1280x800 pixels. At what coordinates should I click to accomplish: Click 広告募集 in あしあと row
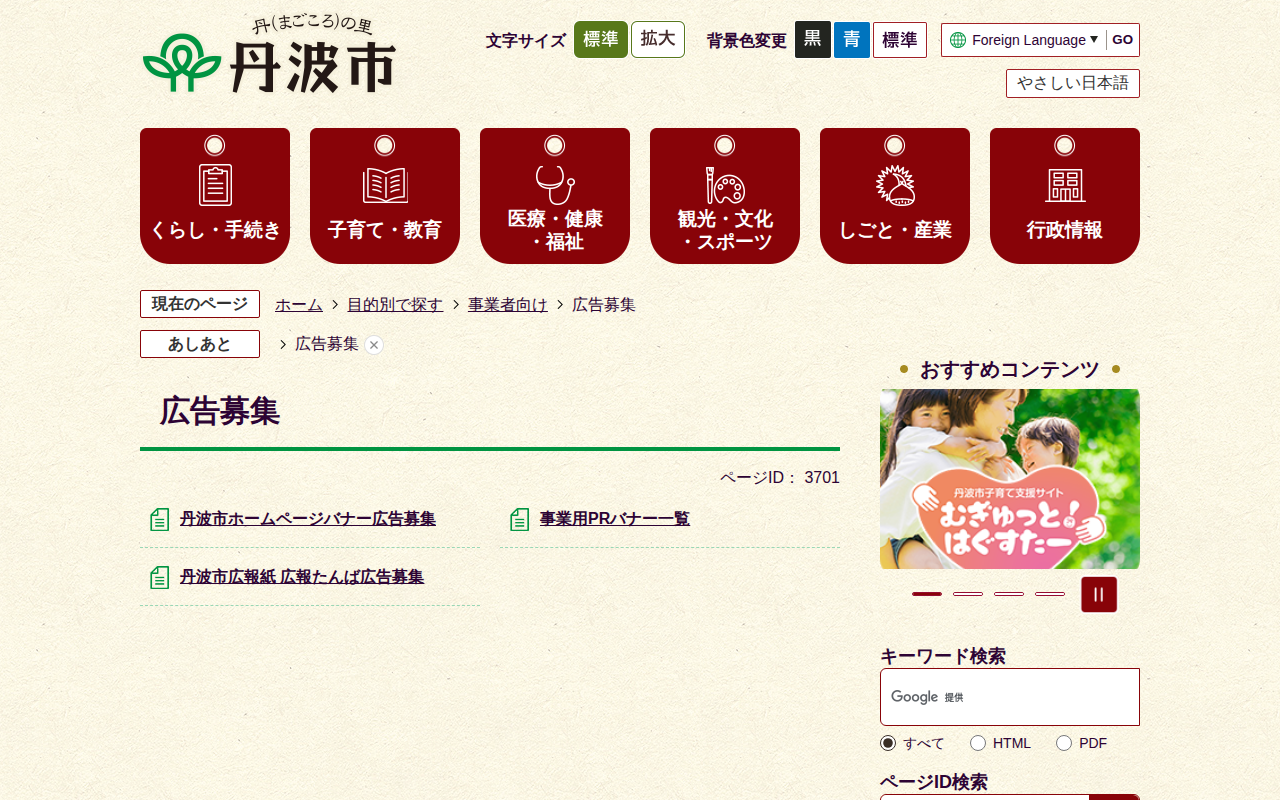click(x=327, y=344)
